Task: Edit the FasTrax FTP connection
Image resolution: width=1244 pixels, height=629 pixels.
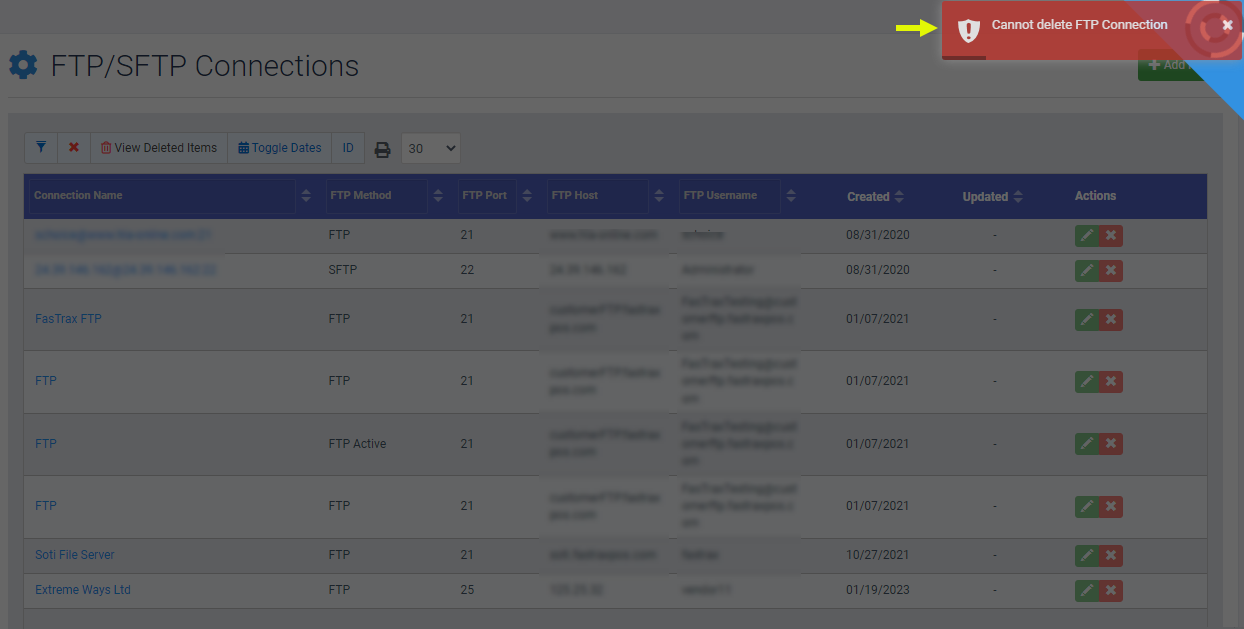Action: 1086,320
